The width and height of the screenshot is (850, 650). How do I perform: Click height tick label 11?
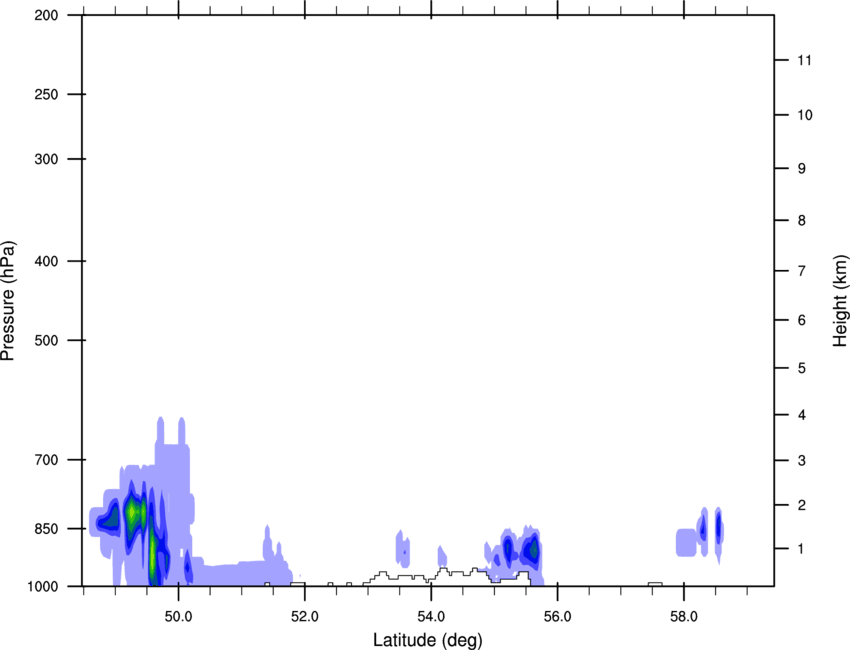click(x=804, y=60)
